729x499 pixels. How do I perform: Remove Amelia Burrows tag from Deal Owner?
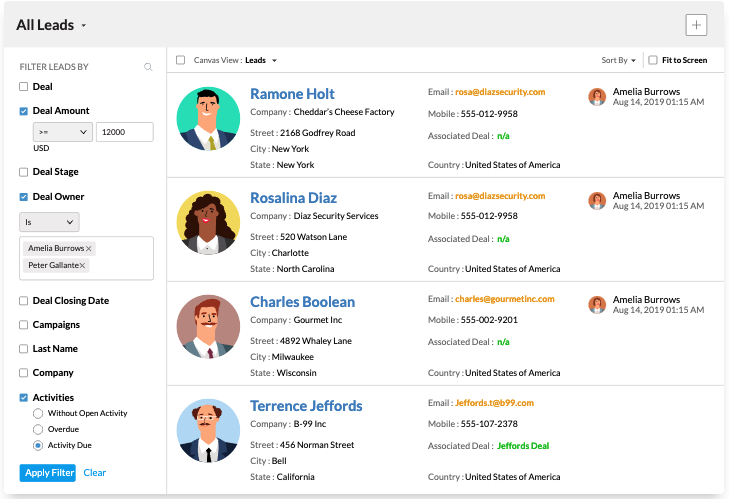tap(88, 249)
